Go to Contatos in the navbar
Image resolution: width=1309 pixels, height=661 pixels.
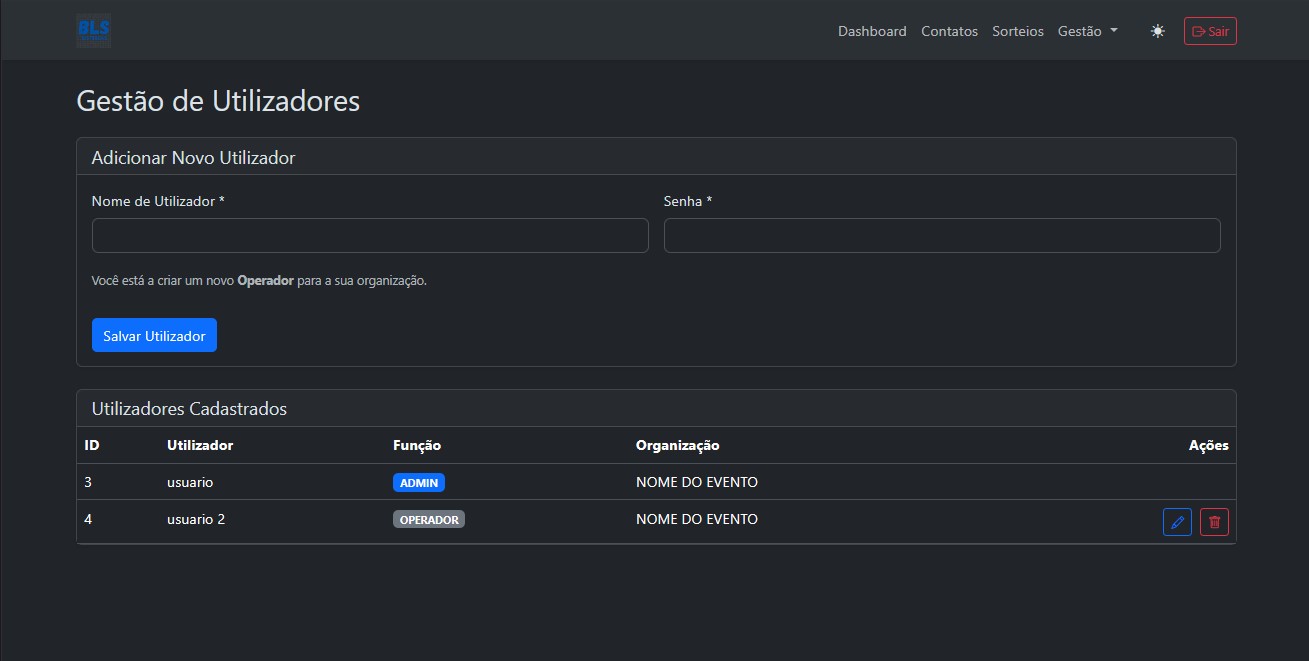949,31
